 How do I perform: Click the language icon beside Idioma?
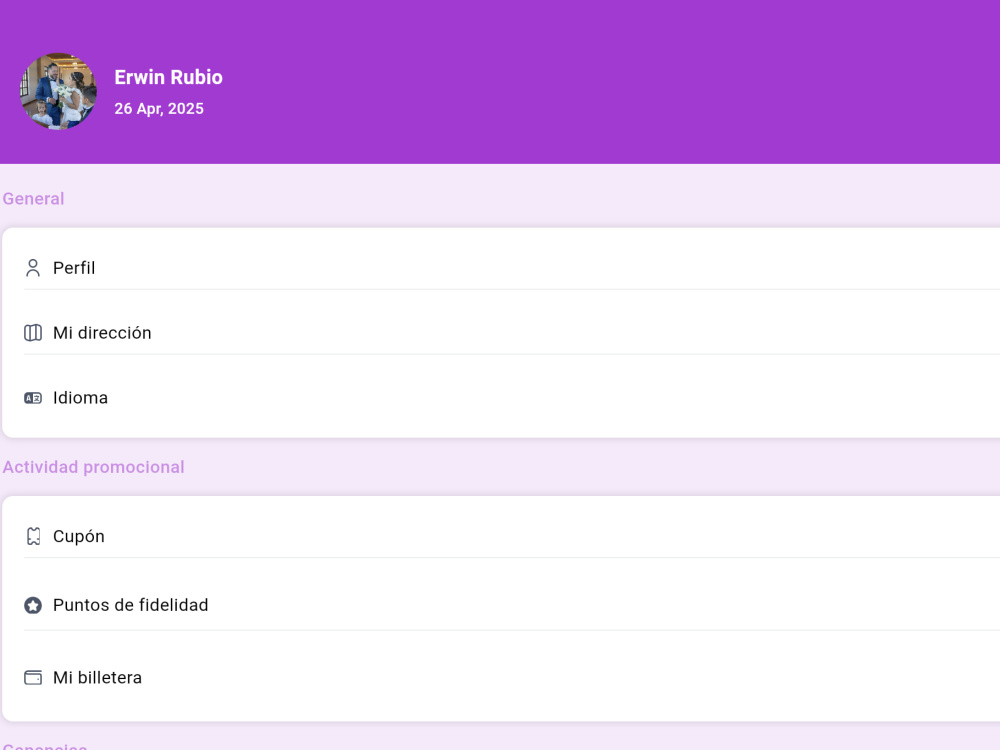[x=33, y=398]
